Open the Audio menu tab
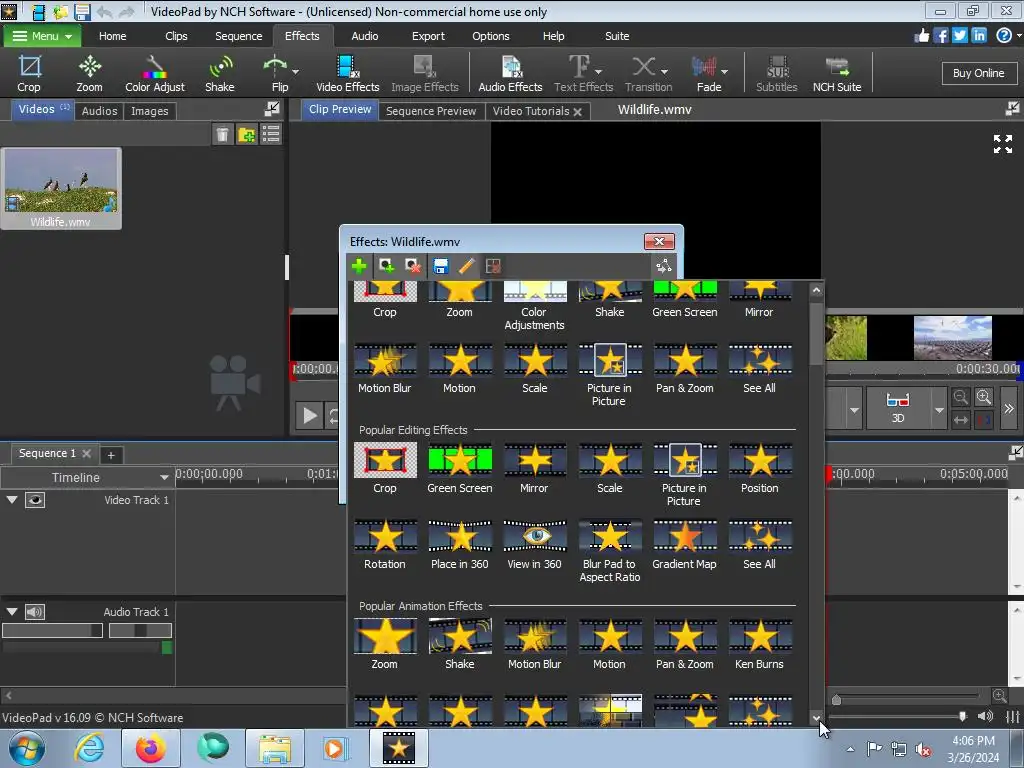1024x768 pixels. (x=364, y=36)
